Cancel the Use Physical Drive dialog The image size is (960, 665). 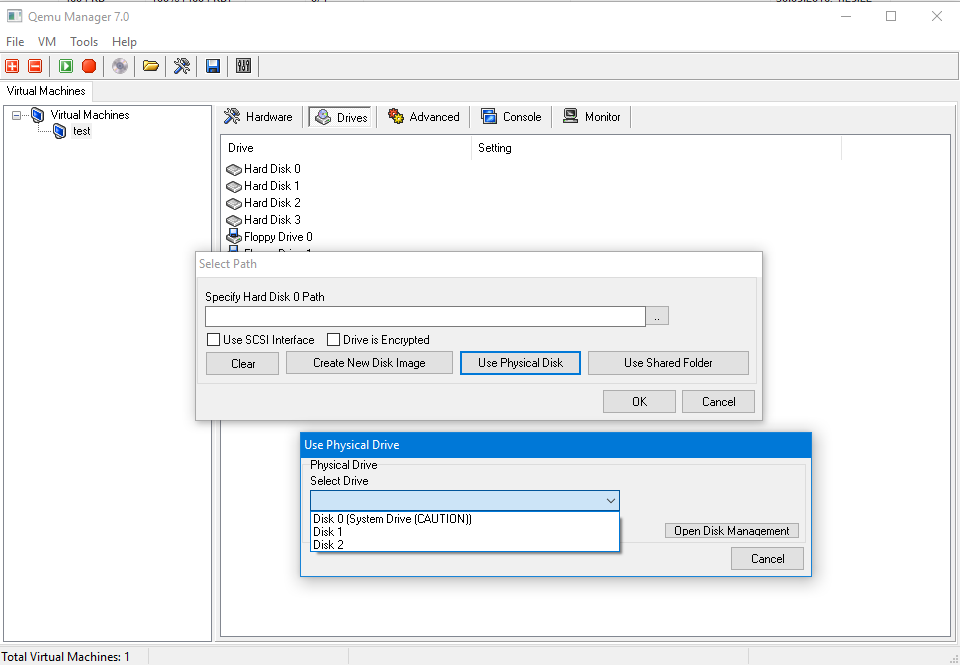coord(767,558)
